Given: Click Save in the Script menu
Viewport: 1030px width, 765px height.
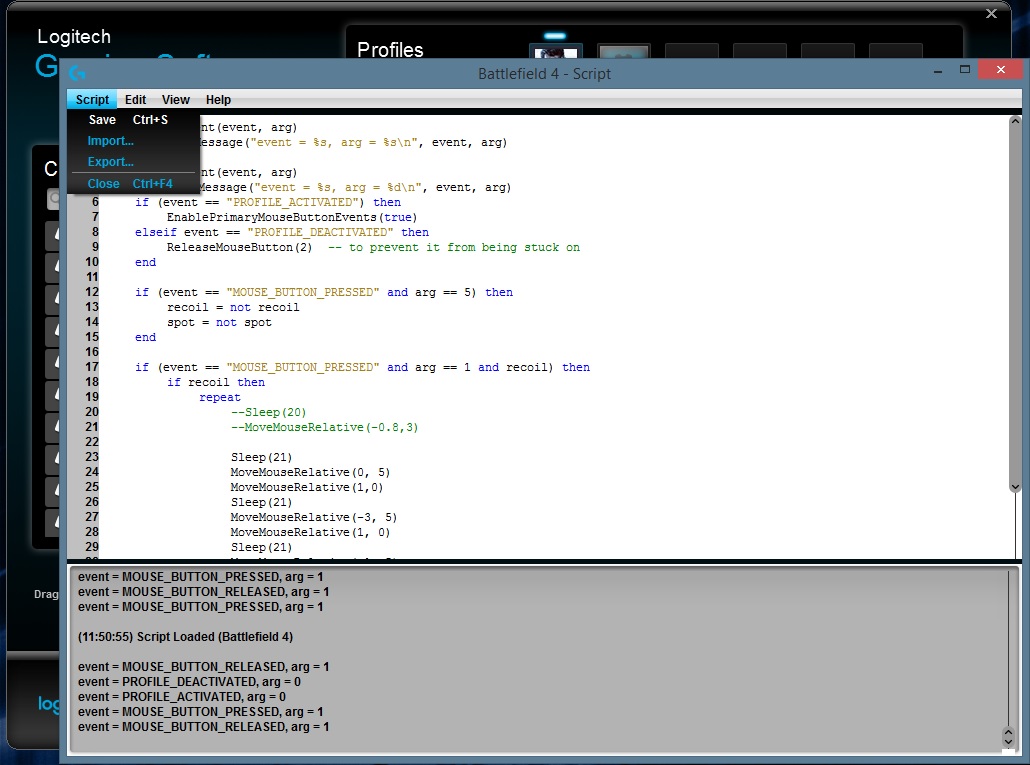Looking at the screenshot, I should (x=103, y=120).
